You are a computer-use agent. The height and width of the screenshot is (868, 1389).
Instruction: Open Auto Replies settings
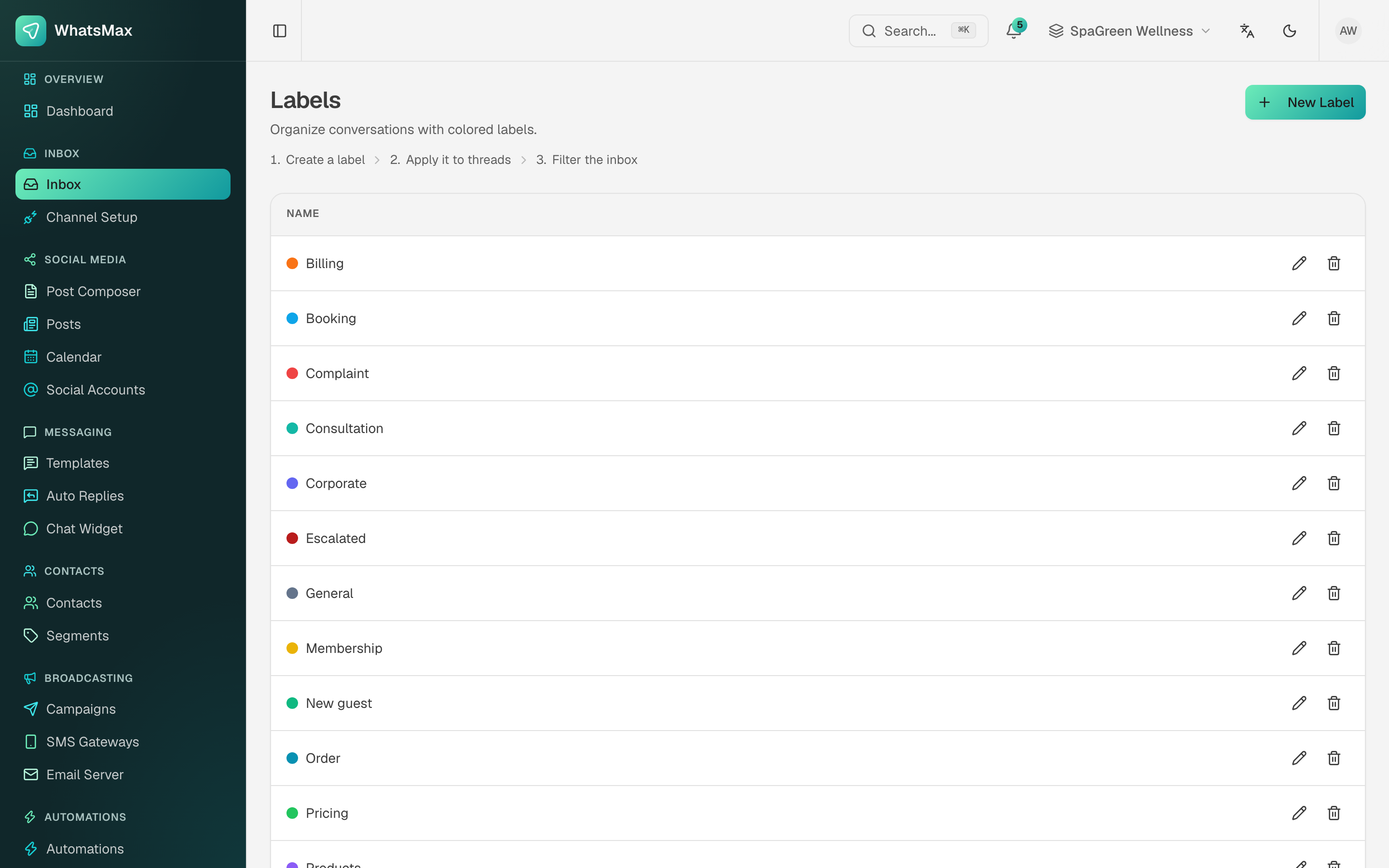click(x=123, y=496)
